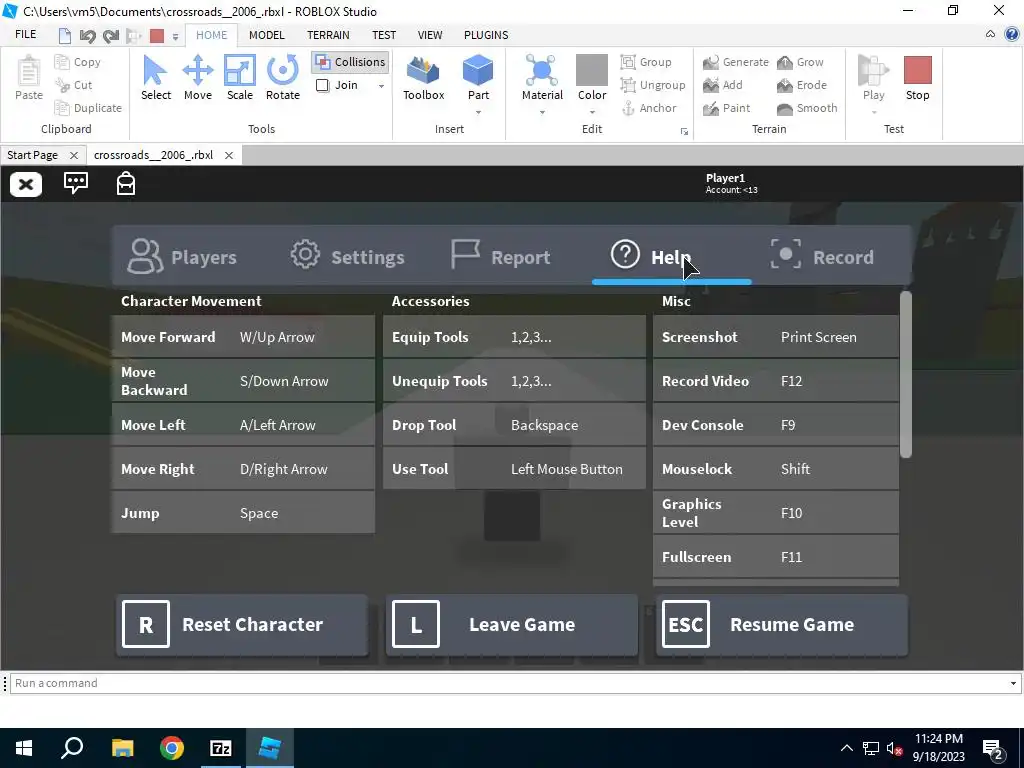
Task: Expand the Color dropdown arrow
Action: (x=592, y=112)
